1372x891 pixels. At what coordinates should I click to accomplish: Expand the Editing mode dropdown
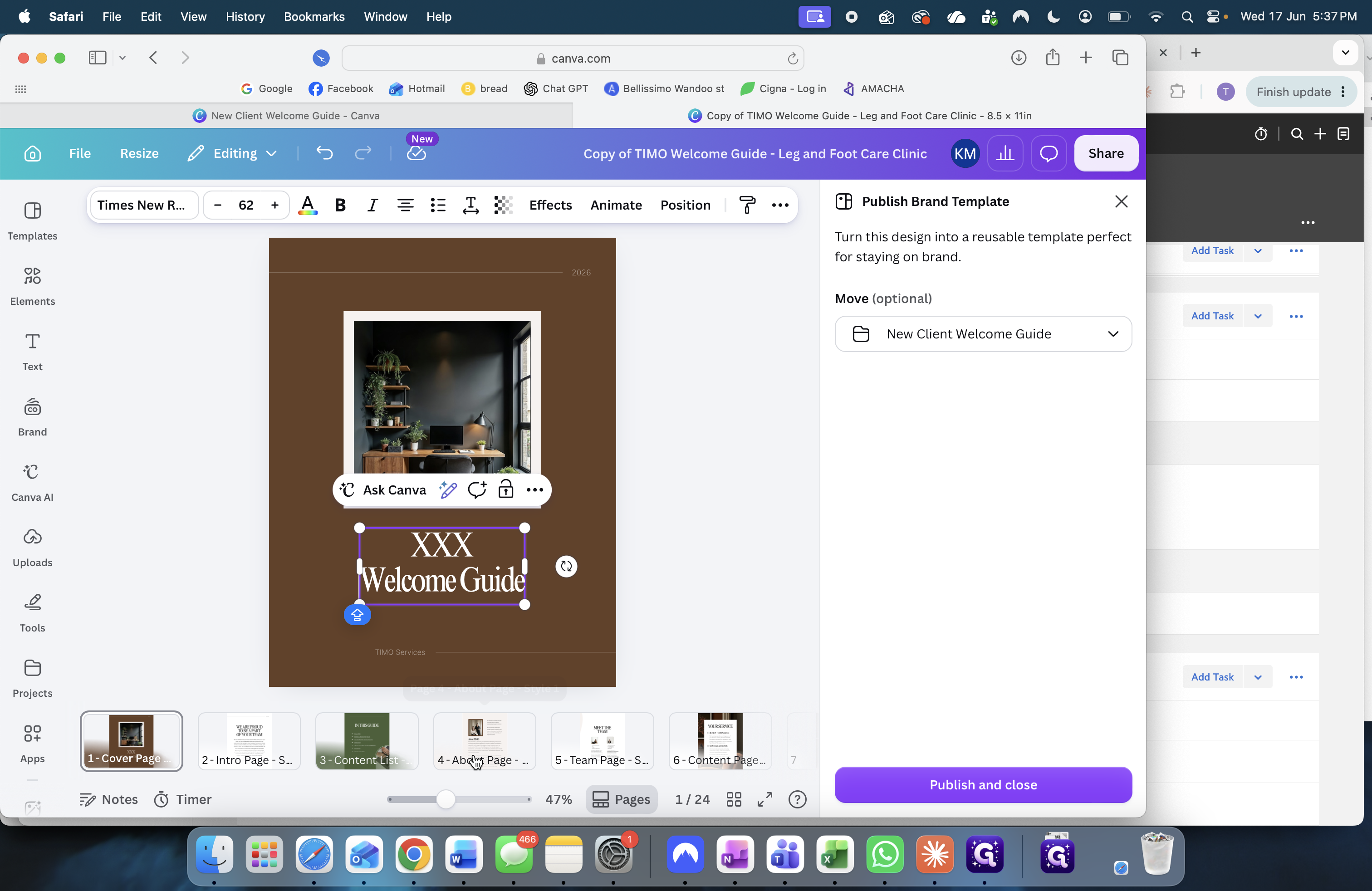(x=232, y=153)
